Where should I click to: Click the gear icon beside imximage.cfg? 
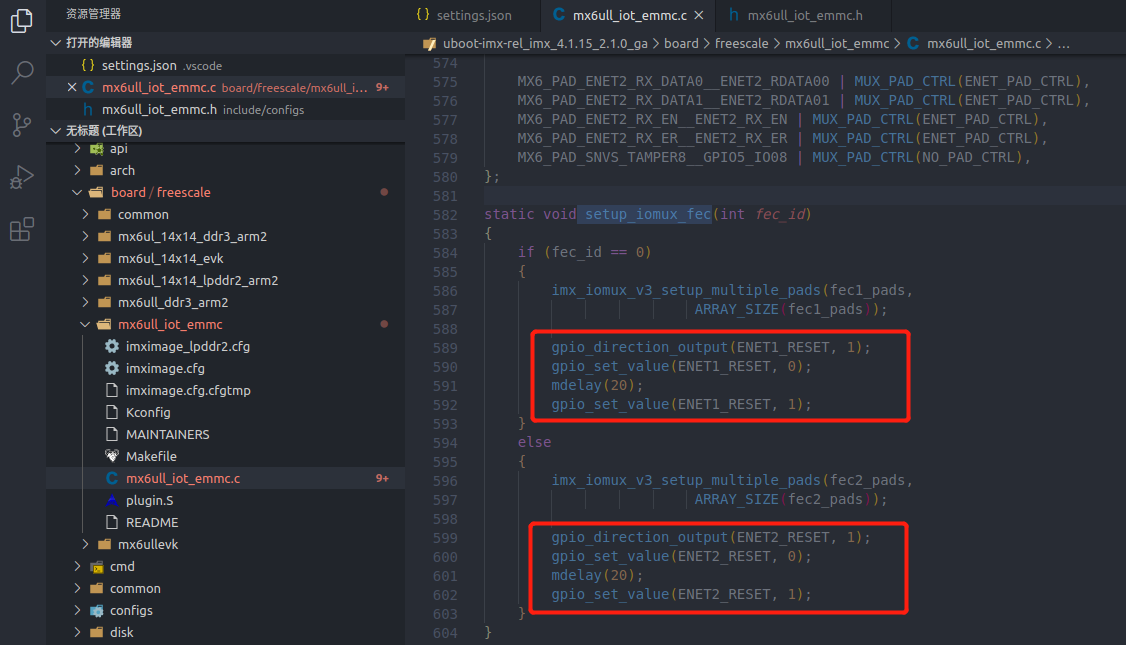[113, 368]
